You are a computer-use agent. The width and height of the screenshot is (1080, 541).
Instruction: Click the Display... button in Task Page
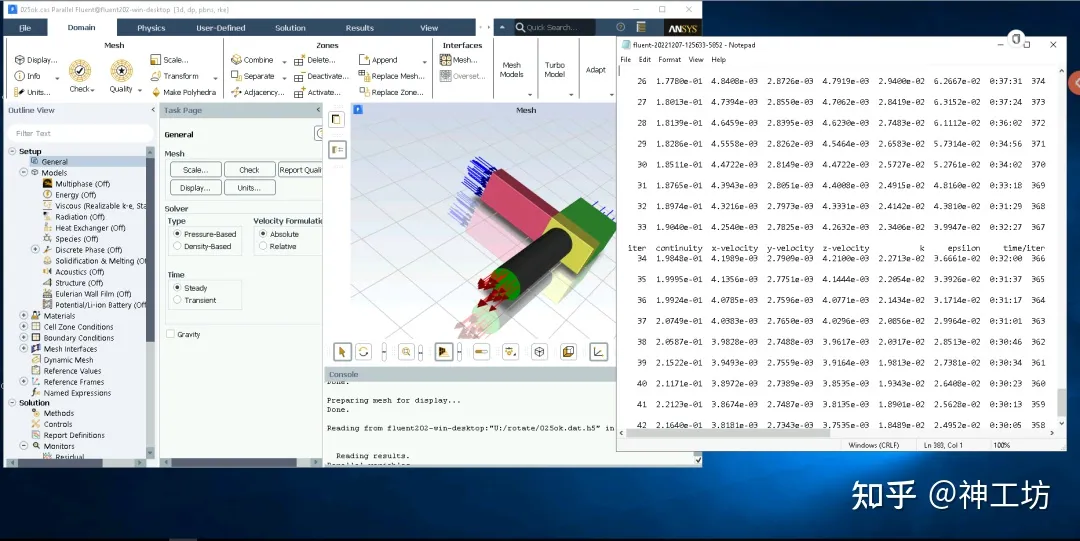click(x=196, y=187)
